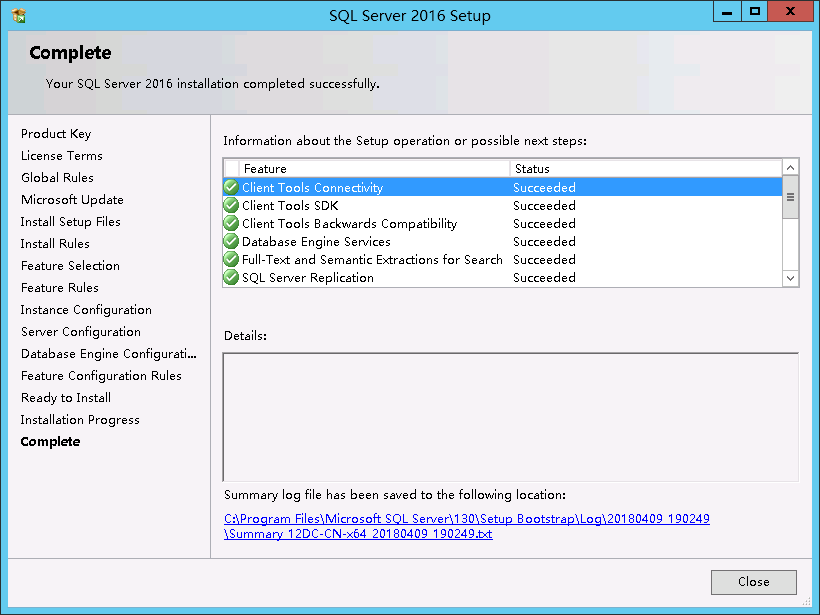This screenshot has width=820, height=615.
Task: Click Feature Selection step in sidebar
Action: point(70,266)
